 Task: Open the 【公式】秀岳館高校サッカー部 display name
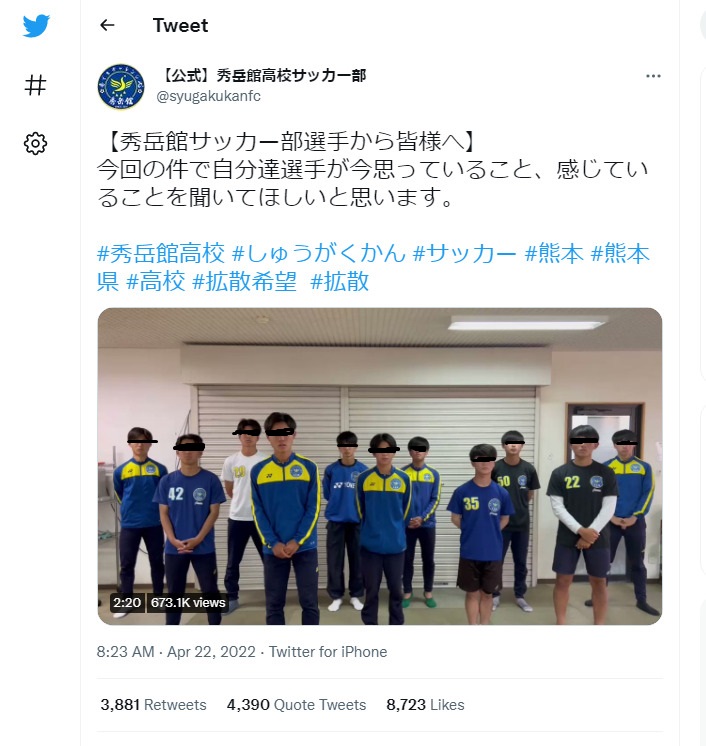[x=261, y=75]
